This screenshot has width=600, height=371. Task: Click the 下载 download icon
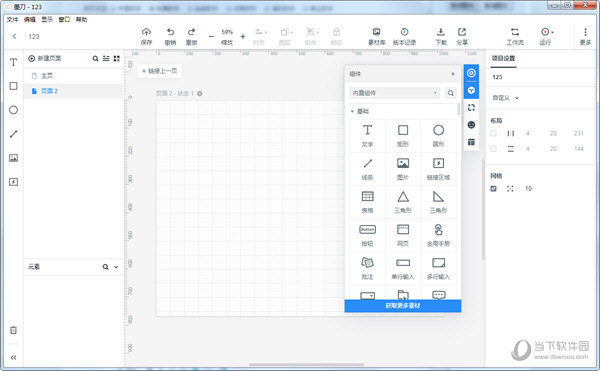click(x=441, y=32)
